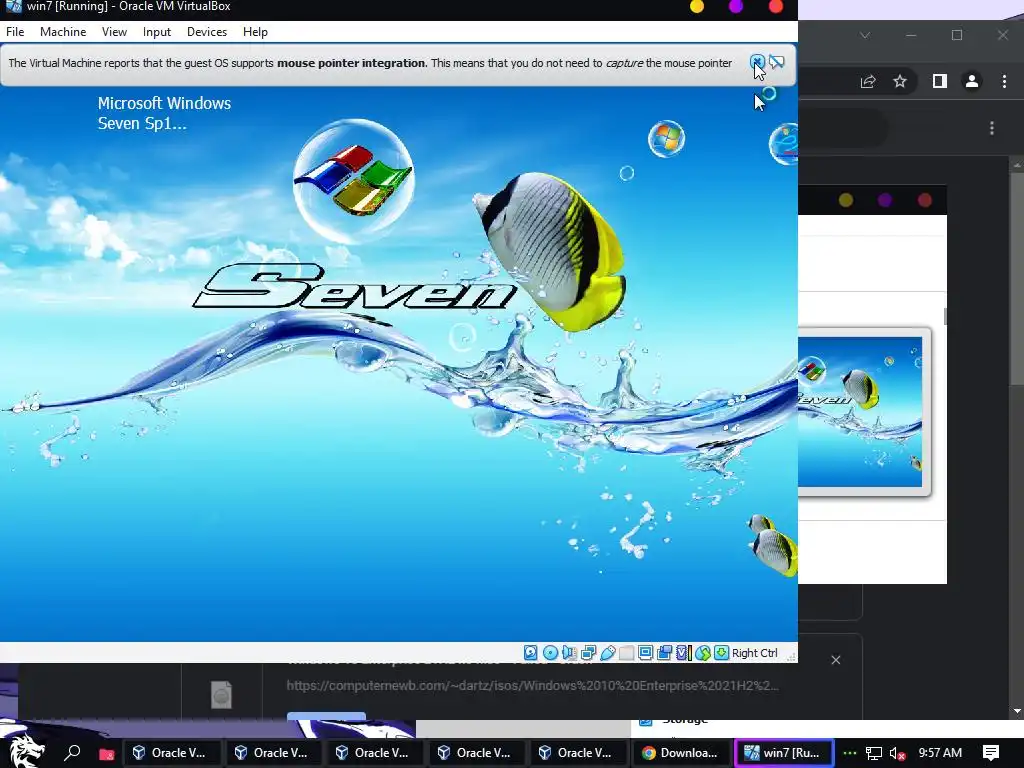1024x768 pixels.
Task: Open the taskbar search magnifier
Action: coord(72,753)
